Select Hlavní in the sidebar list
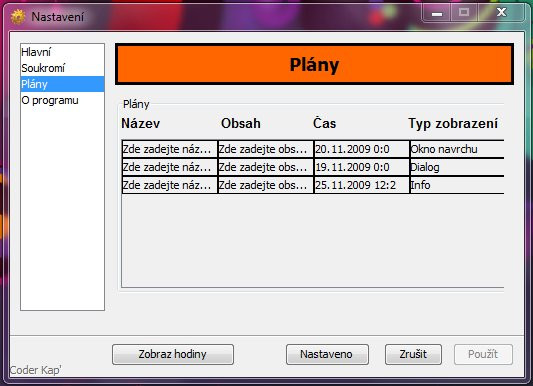The height and width of the screenshot is (386, 533). click(62, 52)
